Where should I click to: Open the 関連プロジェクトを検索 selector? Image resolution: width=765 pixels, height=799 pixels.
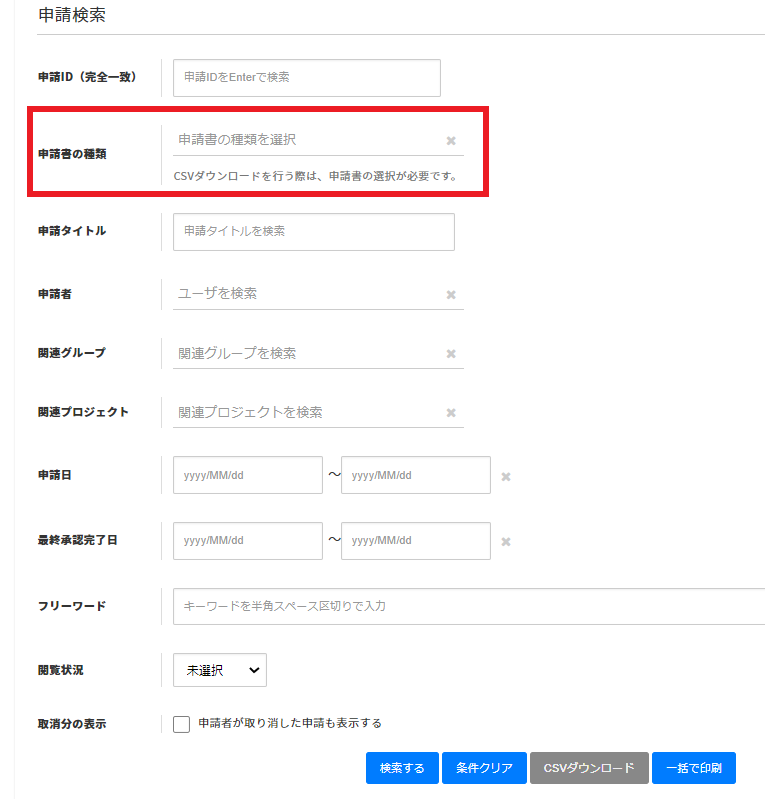[x=305, y=412]
